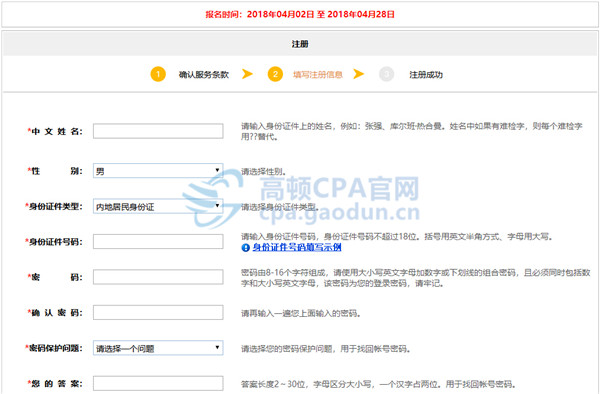Click the red 报名时间 date text

pyautogui.click(x=300, y=15)
